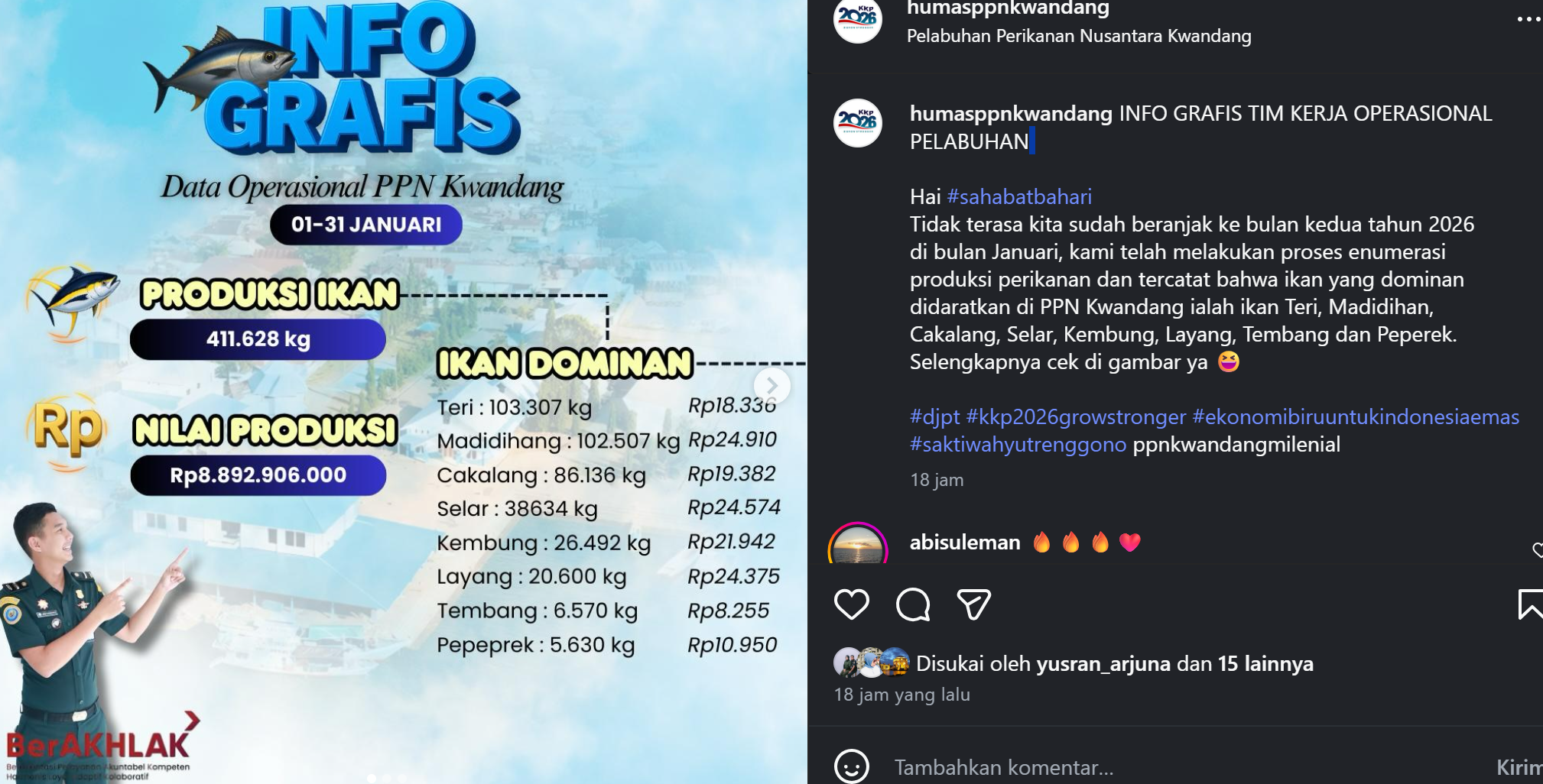The image size is (1543, 784).
Task: Open the three-dot more options menu
Action: click(1528, 19)
